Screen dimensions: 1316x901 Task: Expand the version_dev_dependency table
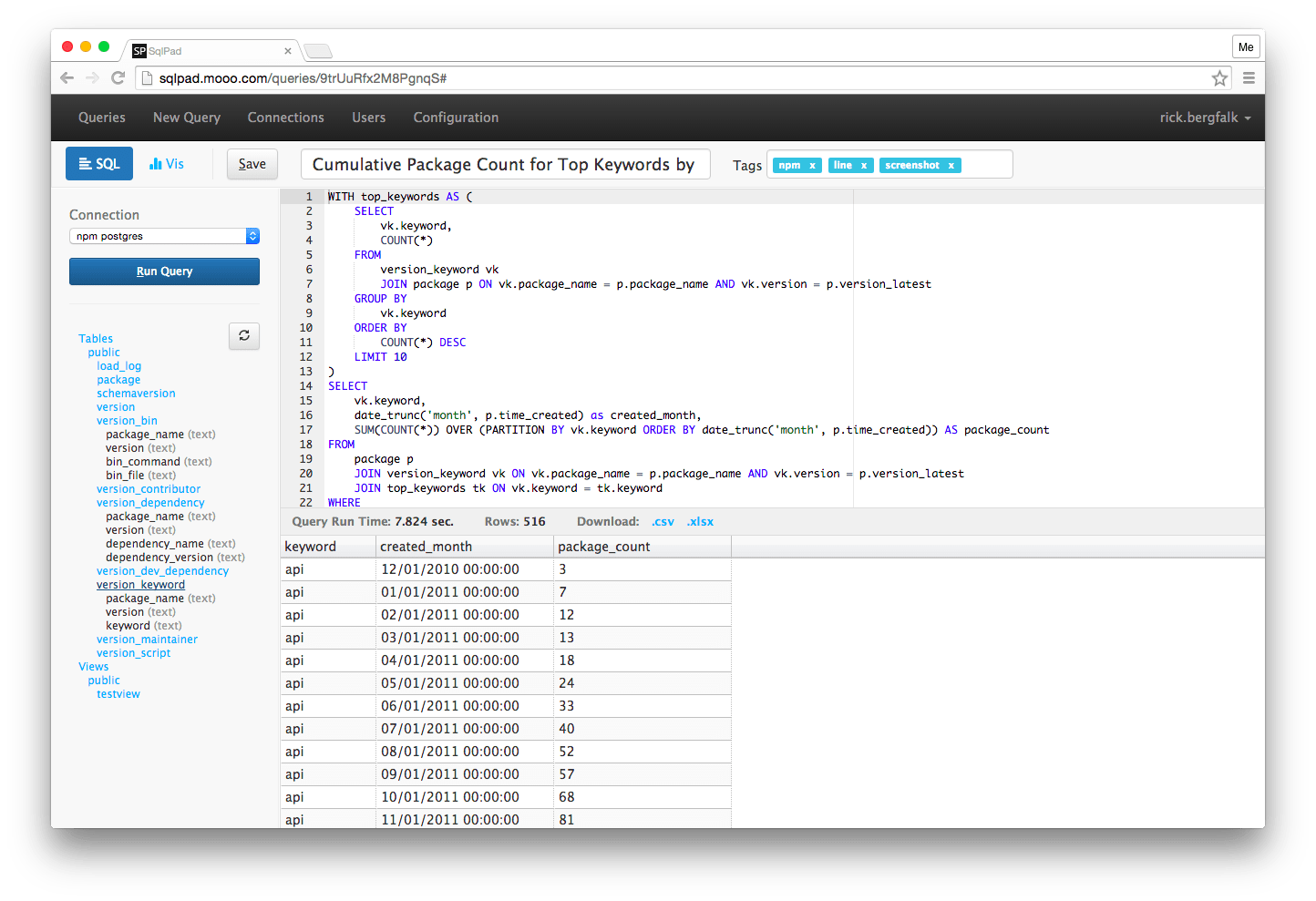(x=162, y=571)
